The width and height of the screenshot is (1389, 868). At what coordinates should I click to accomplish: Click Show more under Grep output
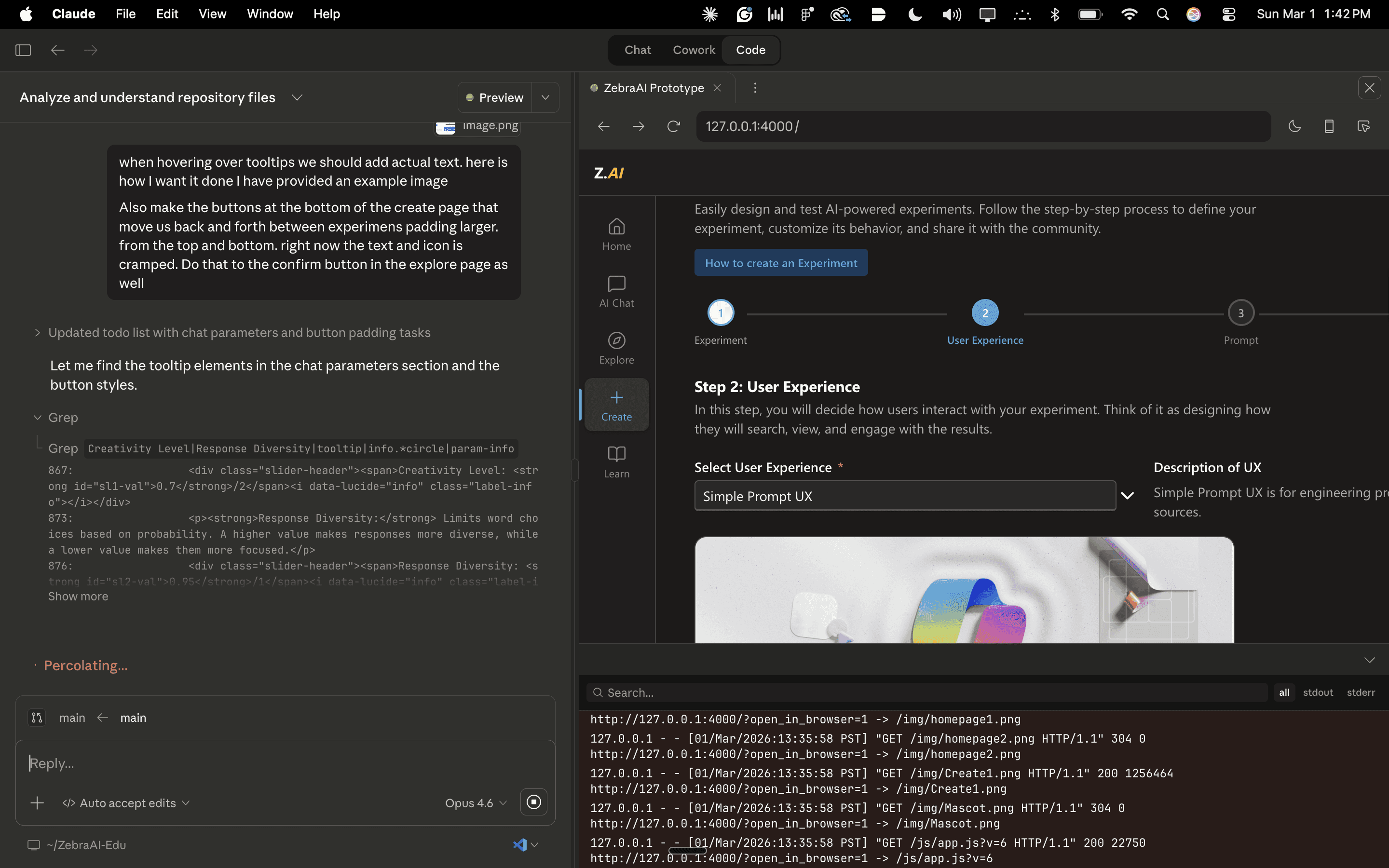click(x=78, y=596)
